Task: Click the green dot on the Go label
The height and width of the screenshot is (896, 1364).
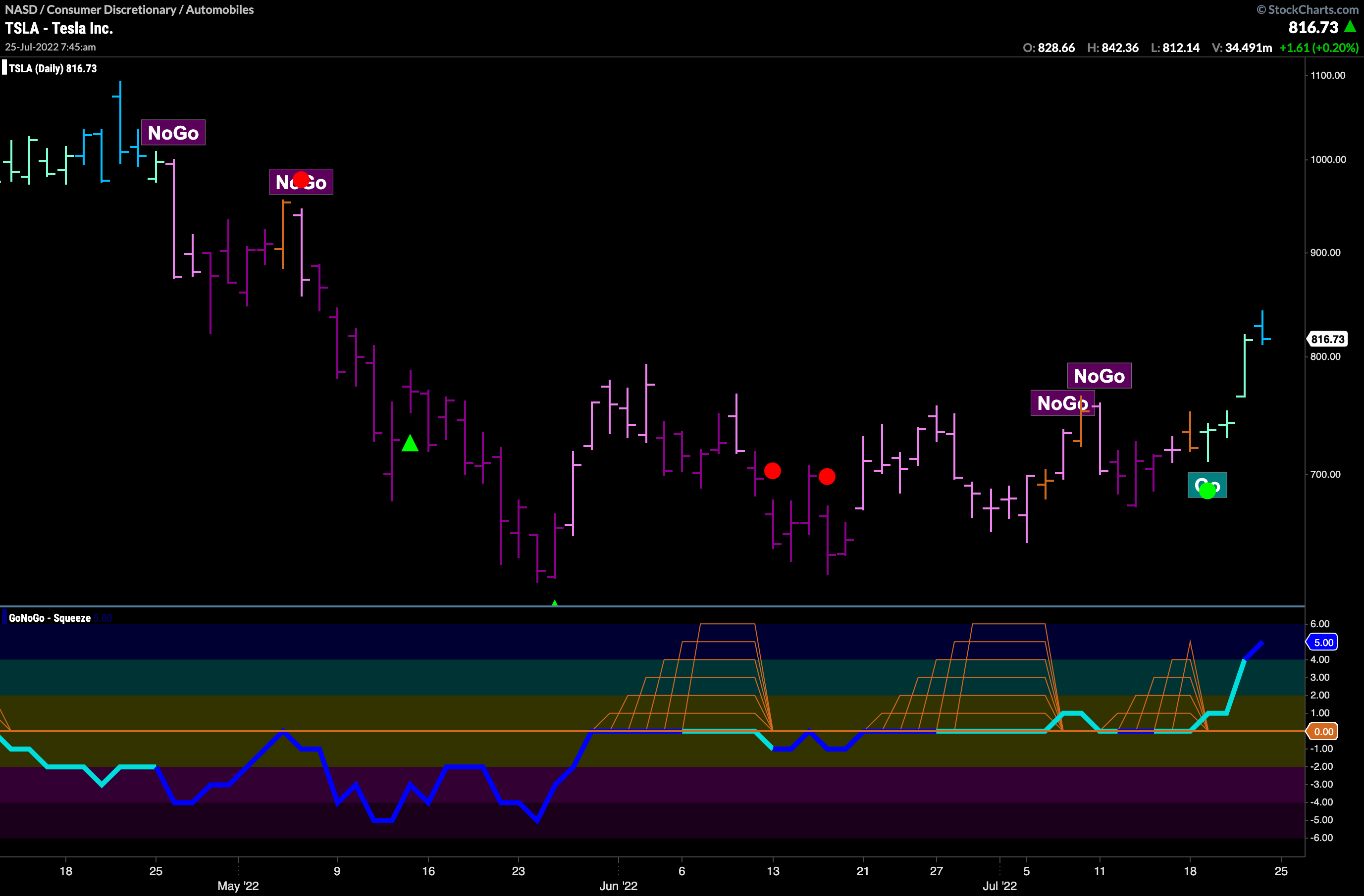Action: 1207,491
